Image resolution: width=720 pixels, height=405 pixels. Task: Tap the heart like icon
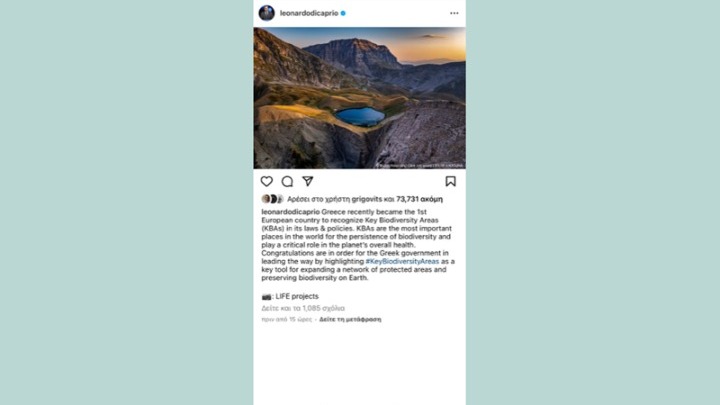(267, 181)
